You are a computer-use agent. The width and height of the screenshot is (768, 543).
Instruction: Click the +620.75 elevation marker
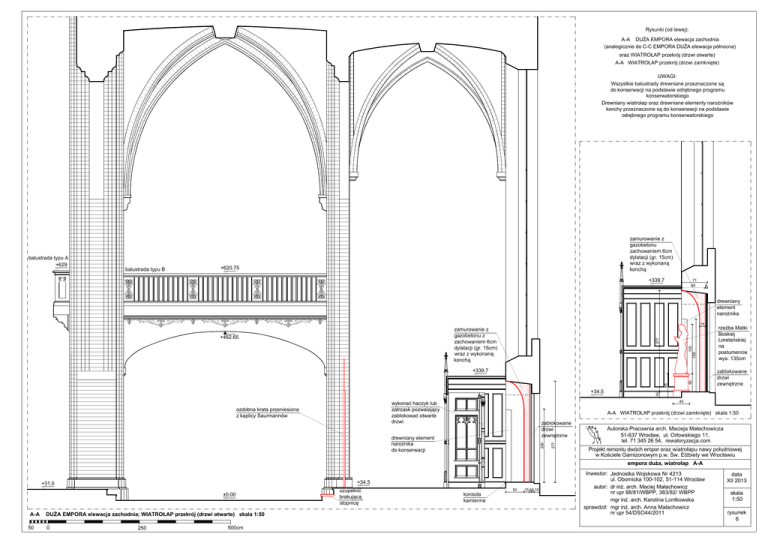228,268
